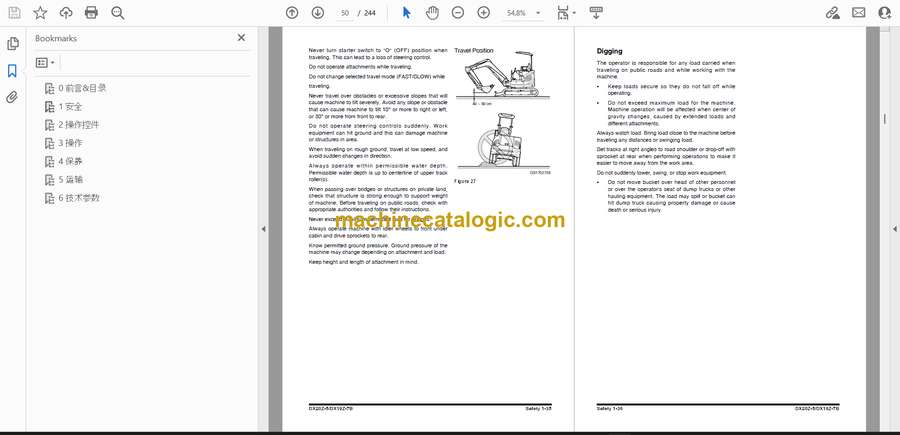This screenshot has width=900, height=435.
Task: Toggle the Bookmarks panel icon
Action: point(12,71)
